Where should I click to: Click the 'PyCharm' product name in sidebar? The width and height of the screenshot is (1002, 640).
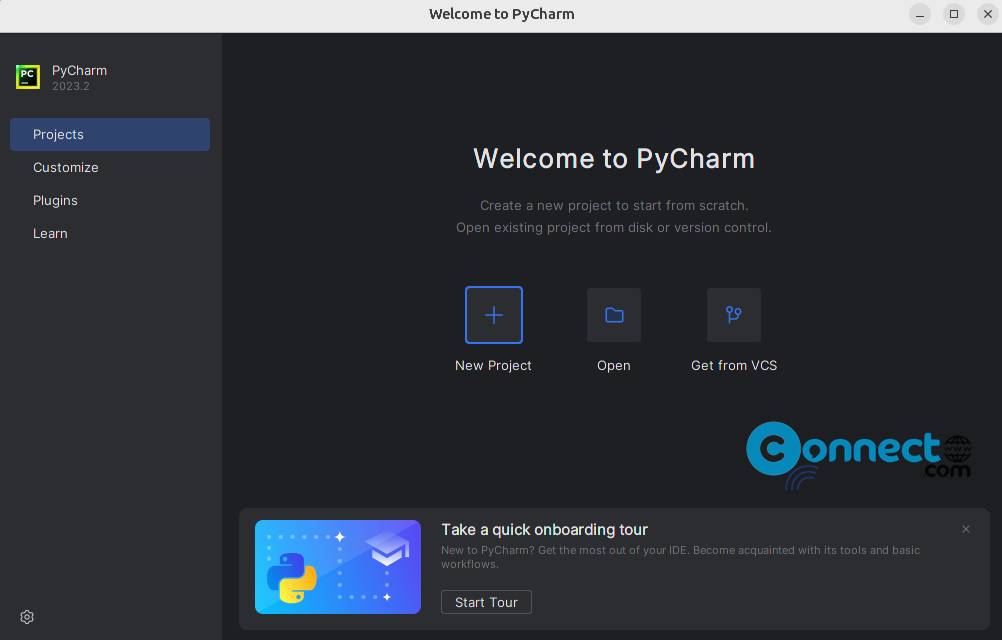(79, 70)
